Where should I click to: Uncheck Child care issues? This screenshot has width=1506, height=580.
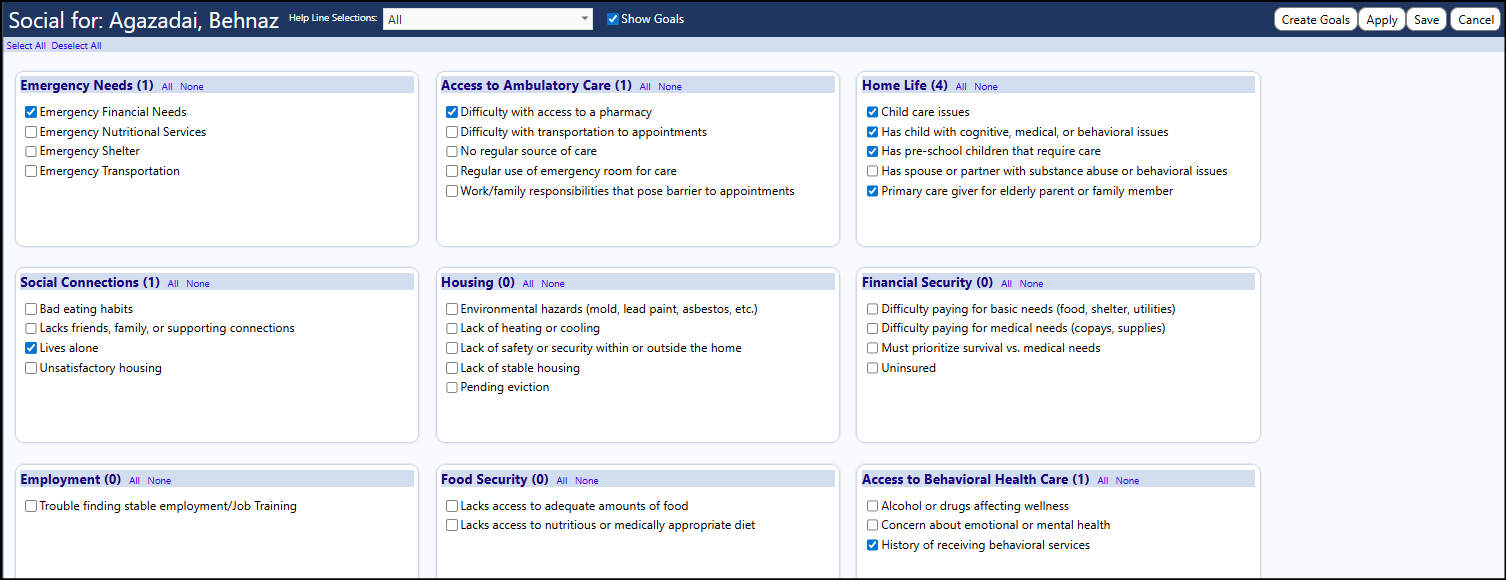873,112
